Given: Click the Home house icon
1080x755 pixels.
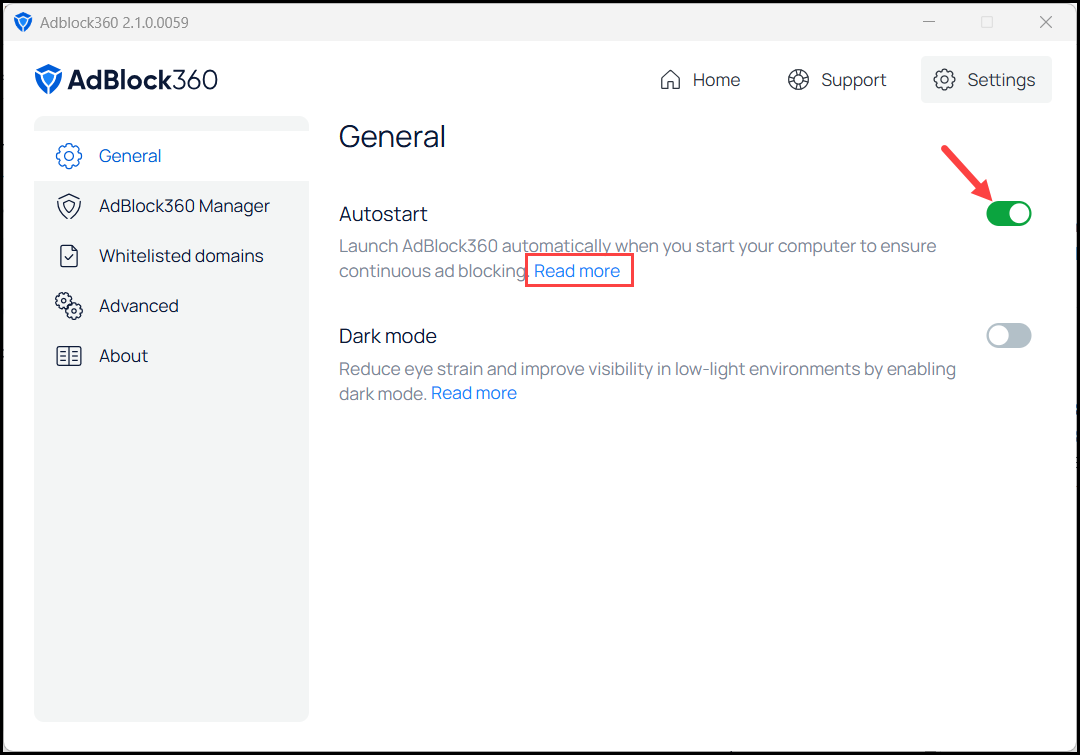Looking at the screenshot, I should click(670, 80).
